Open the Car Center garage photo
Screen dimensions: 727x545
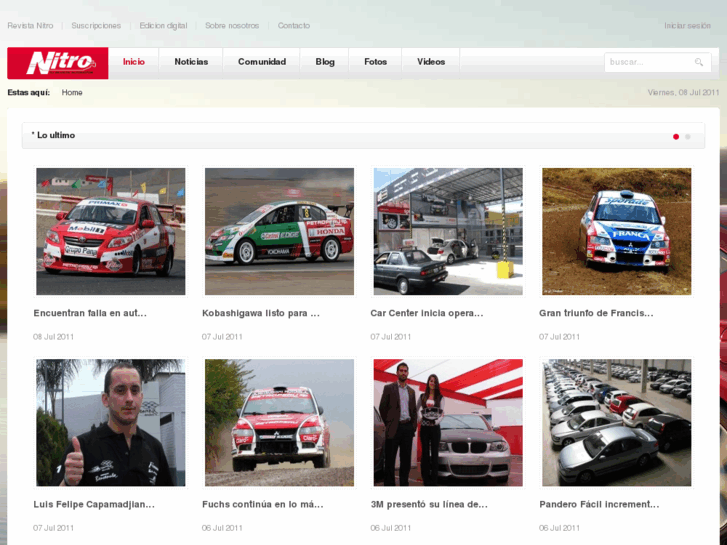[448, 231]
